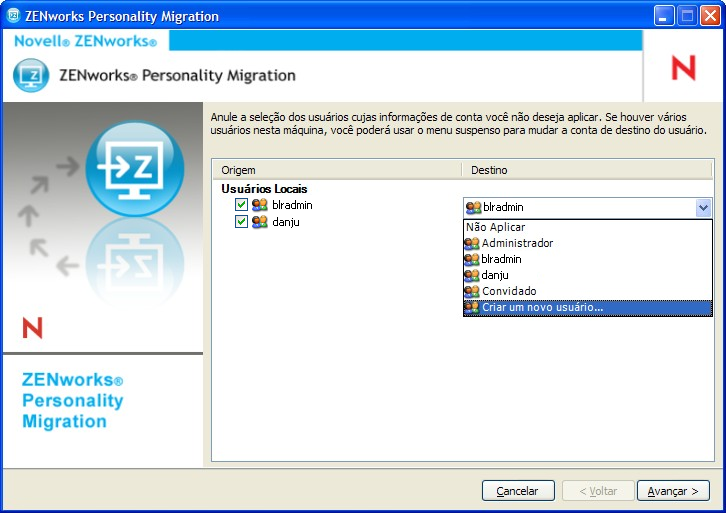Close the ZENworks Personality Migration window
The height and width of the screenshot is (513, 726).
point(710,16)
